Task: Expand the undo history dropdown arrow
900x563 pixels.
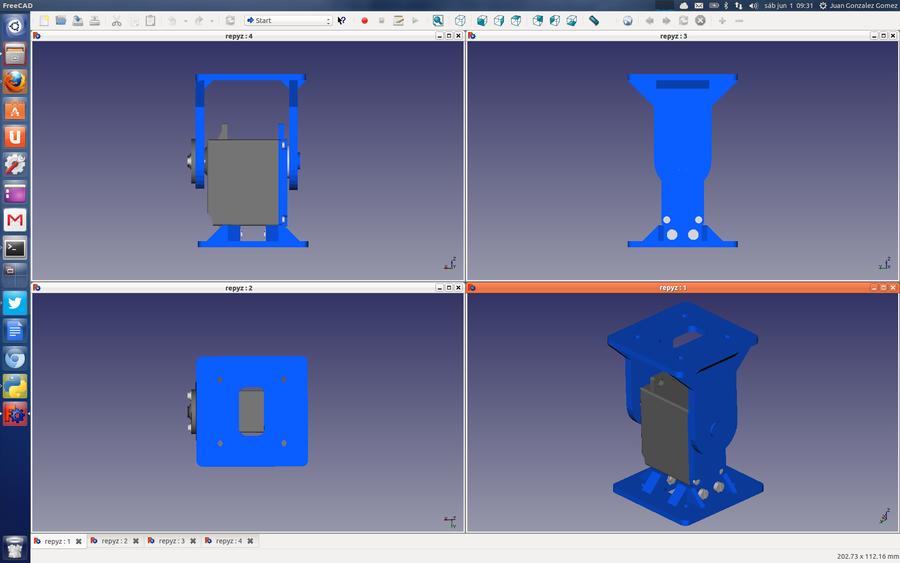Action: tap(185, 20)
